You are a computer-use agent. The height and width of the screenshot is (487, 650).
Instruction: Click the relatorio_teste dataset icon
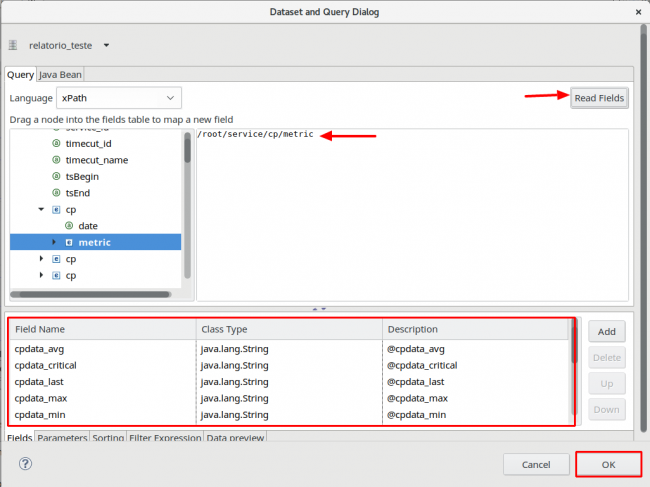click(x=13, y=45)
